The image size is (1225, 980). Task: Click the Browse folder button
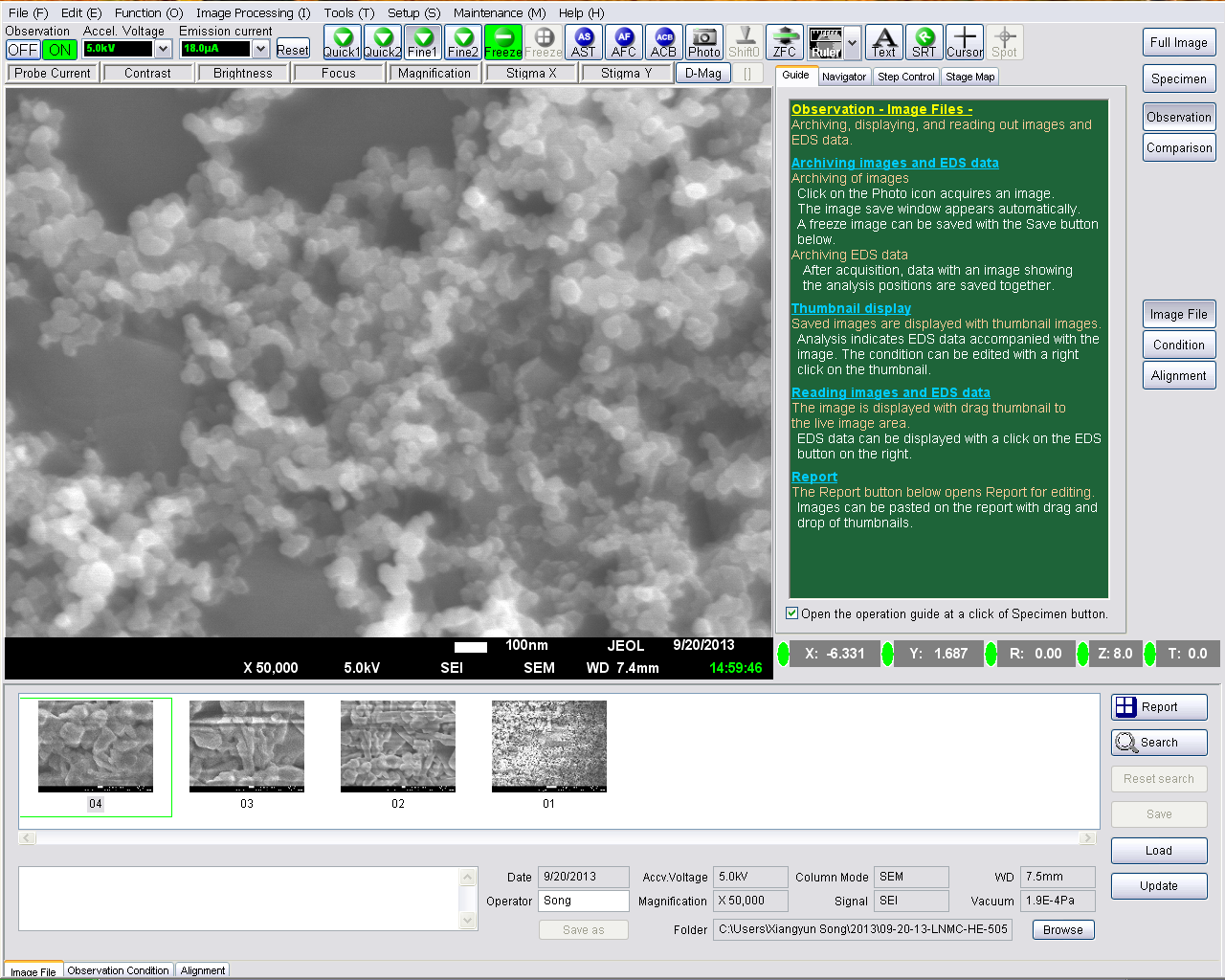point(1062,929)
